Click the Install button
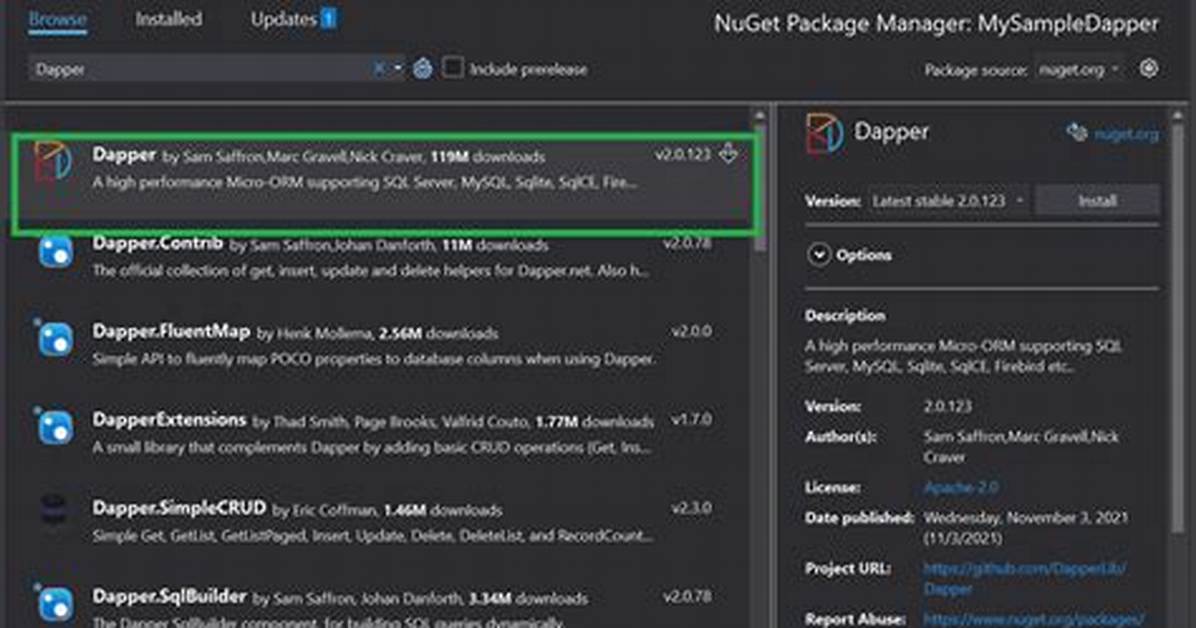The height and width of the screenshot is (628, 1196). click(1097, 201)
